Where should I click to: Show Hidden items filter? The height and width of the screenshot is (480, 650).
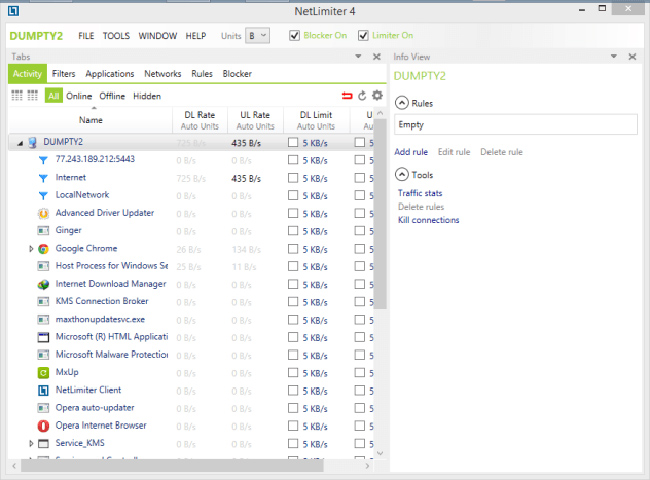147,96
